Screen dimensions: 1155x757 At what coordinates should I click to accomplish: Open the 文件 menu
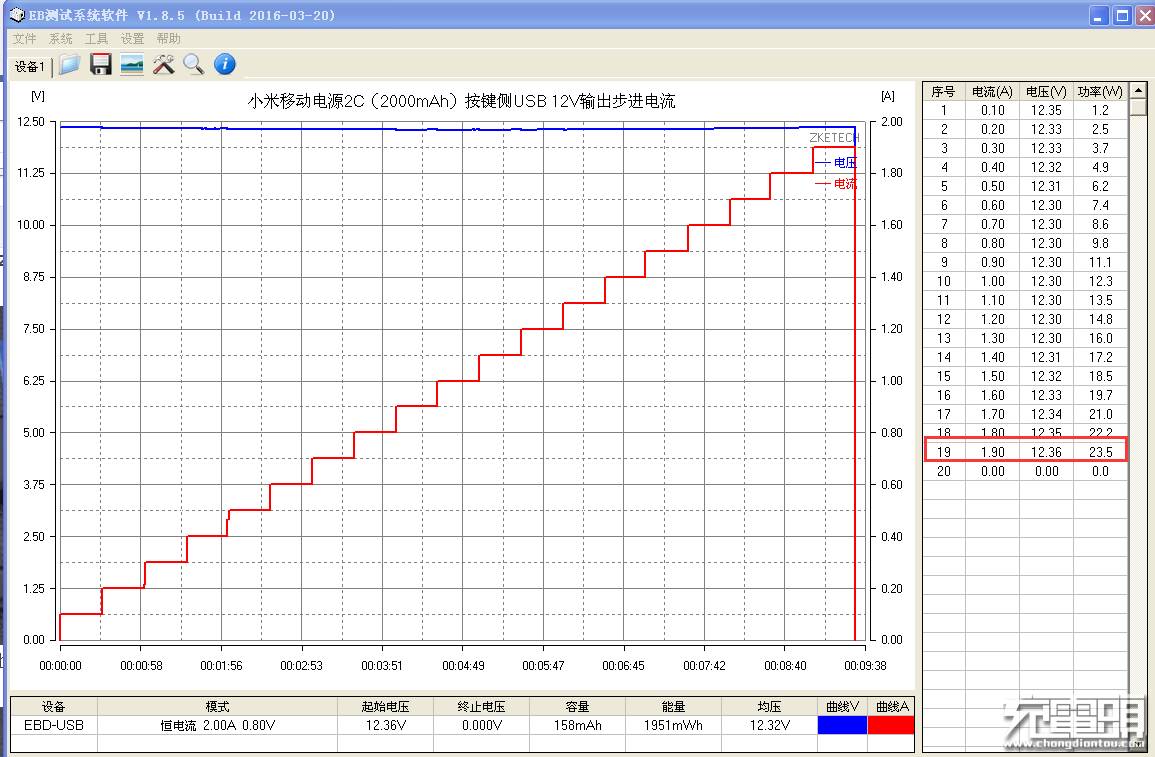coord(24,38)
